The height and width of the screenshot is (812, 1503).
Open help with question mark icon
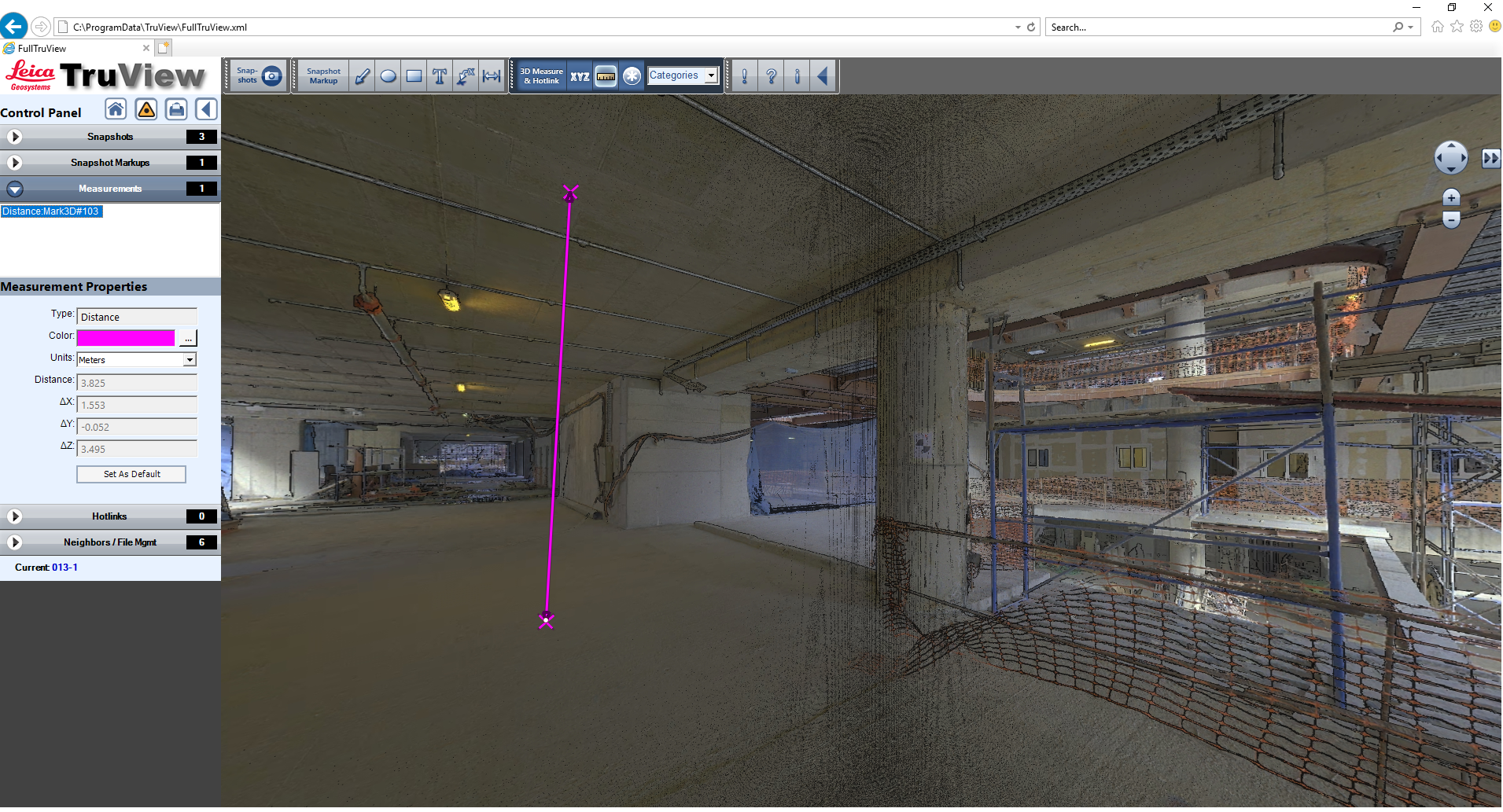click(771, 76)
